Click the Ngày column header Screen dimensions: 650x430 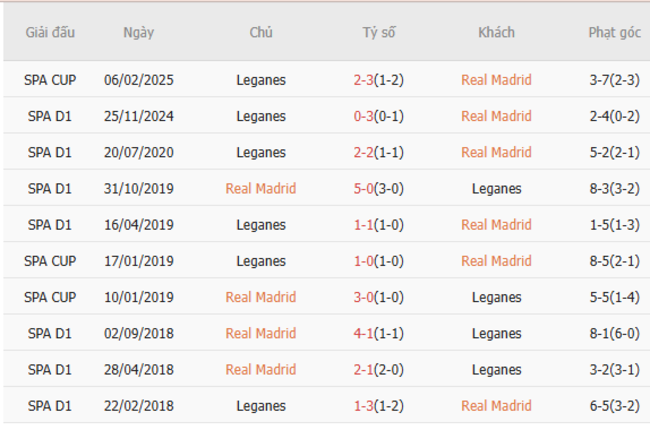138,32
